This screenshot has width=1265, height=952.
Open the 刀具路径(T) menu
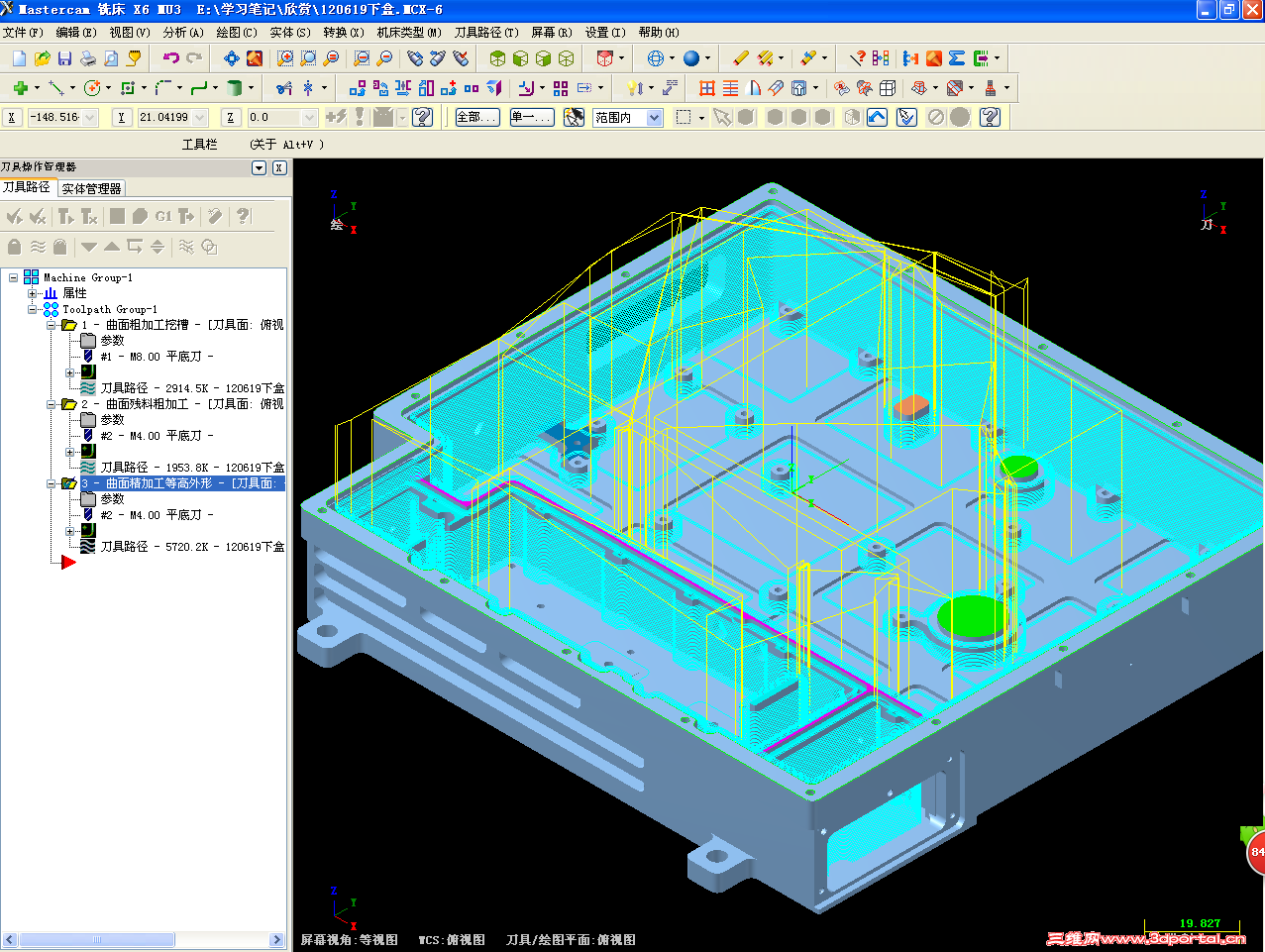(x=485, y=33)
